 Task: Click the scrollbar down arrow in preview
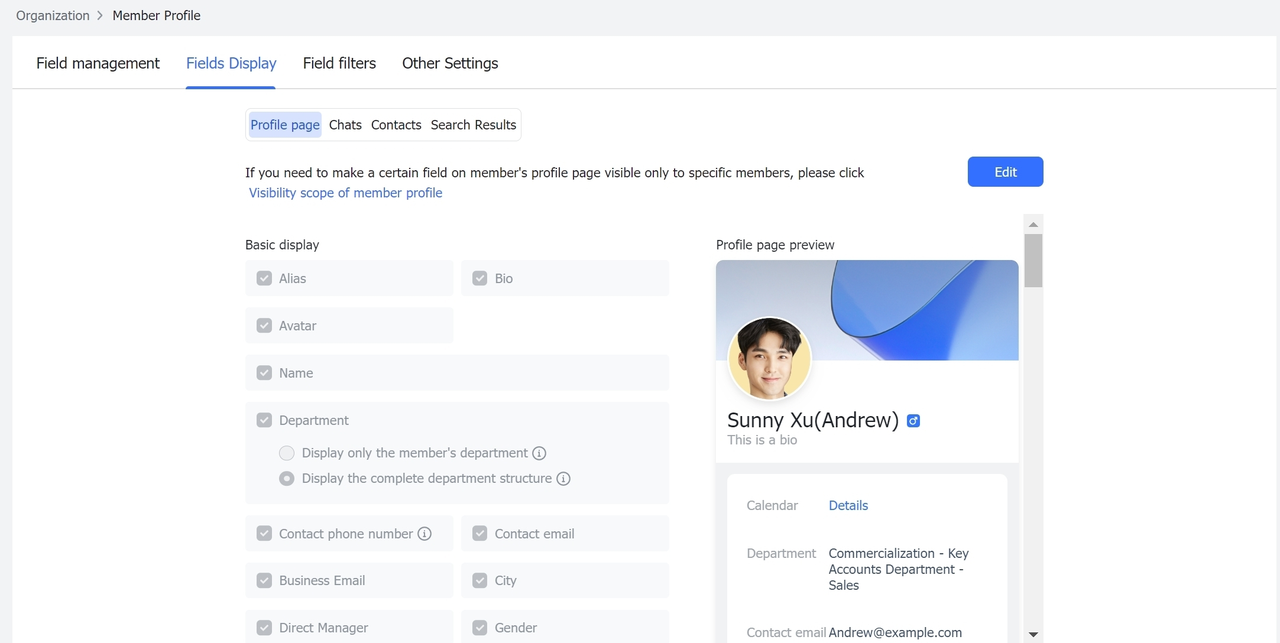coord(1033,634)
